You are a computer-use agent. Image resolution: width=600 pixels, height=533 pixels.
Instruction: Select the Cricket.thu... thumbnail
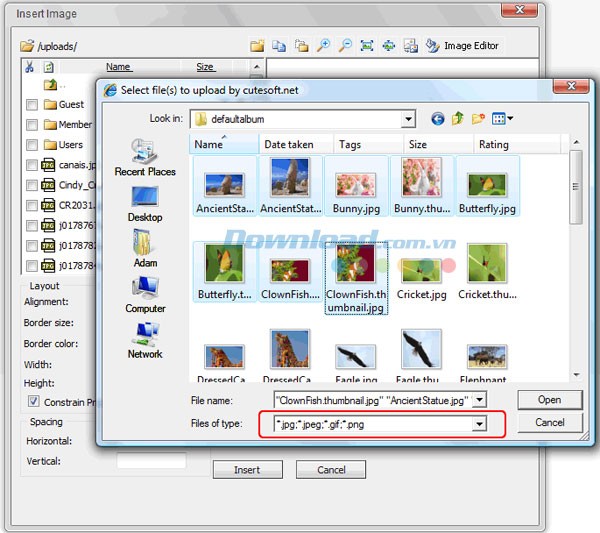tap(487, 272)
